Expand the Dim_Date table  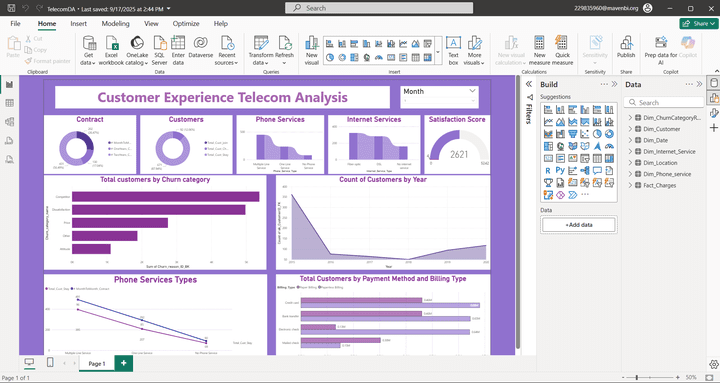coord(630,140)
